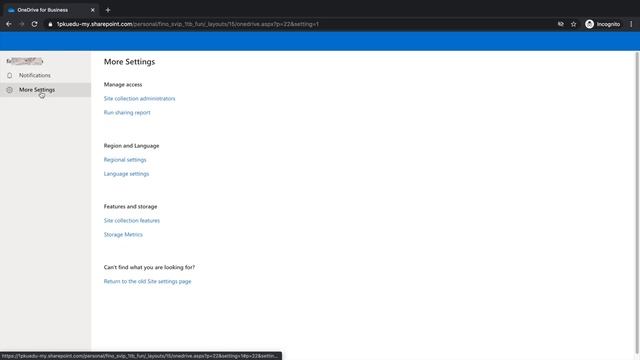640x360 pixels.
Task: Click the More Settings gear icon
Action: pos(10,90)
